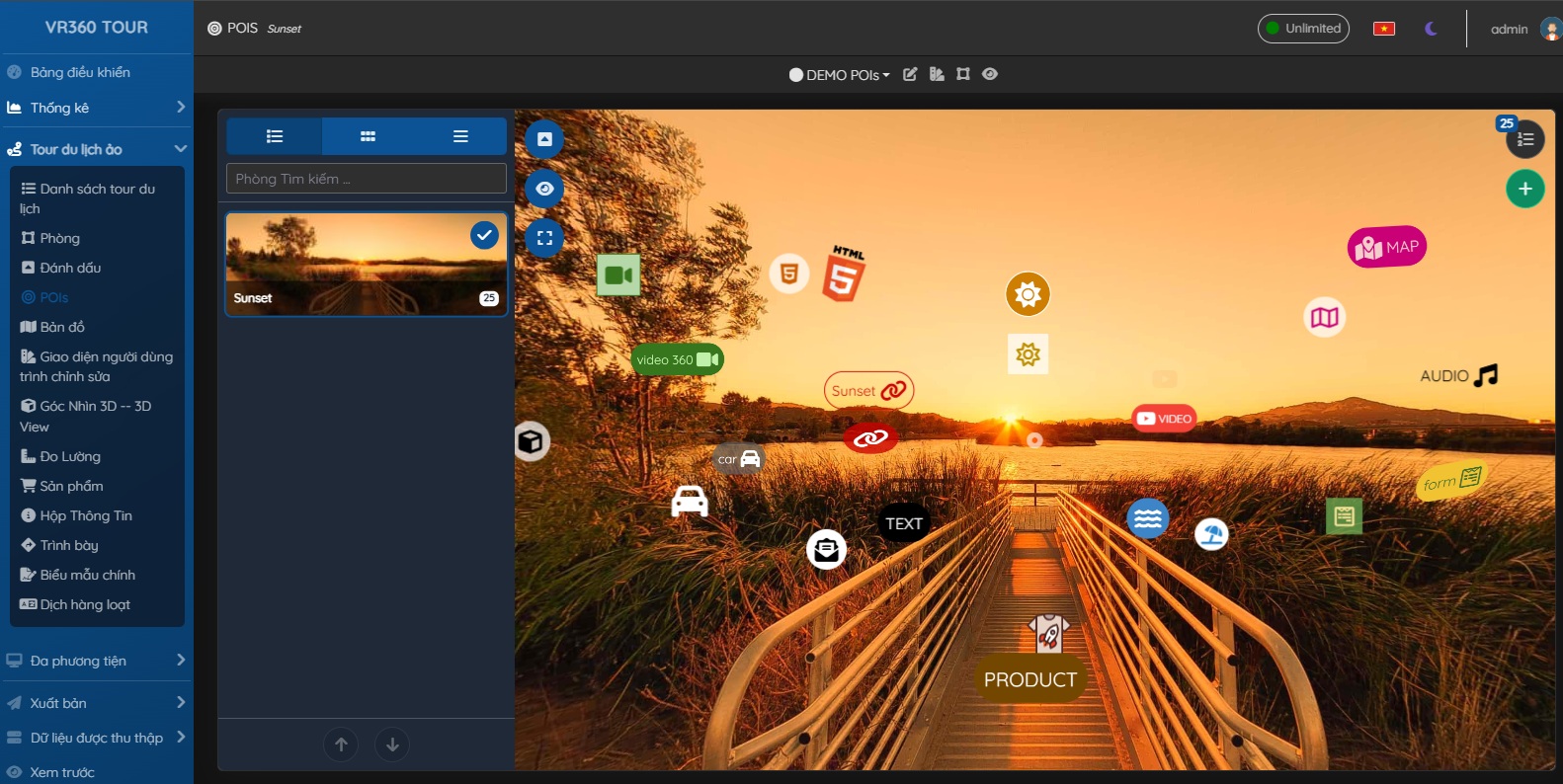1563x784 pixels.
Task: Open the DEMO POIs dropdown
Action: (839, 75)
